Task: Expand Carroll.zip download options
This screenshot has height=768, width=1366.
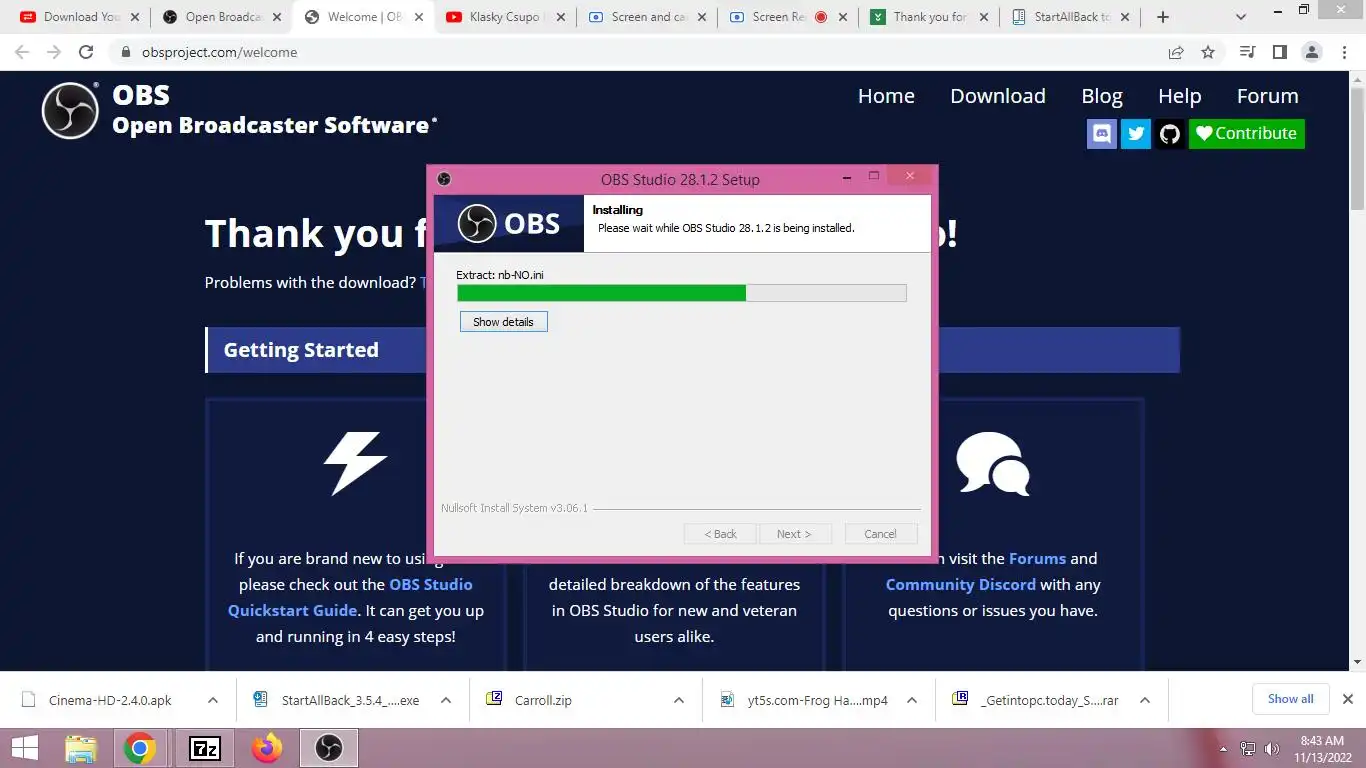Action: point(679,700)
